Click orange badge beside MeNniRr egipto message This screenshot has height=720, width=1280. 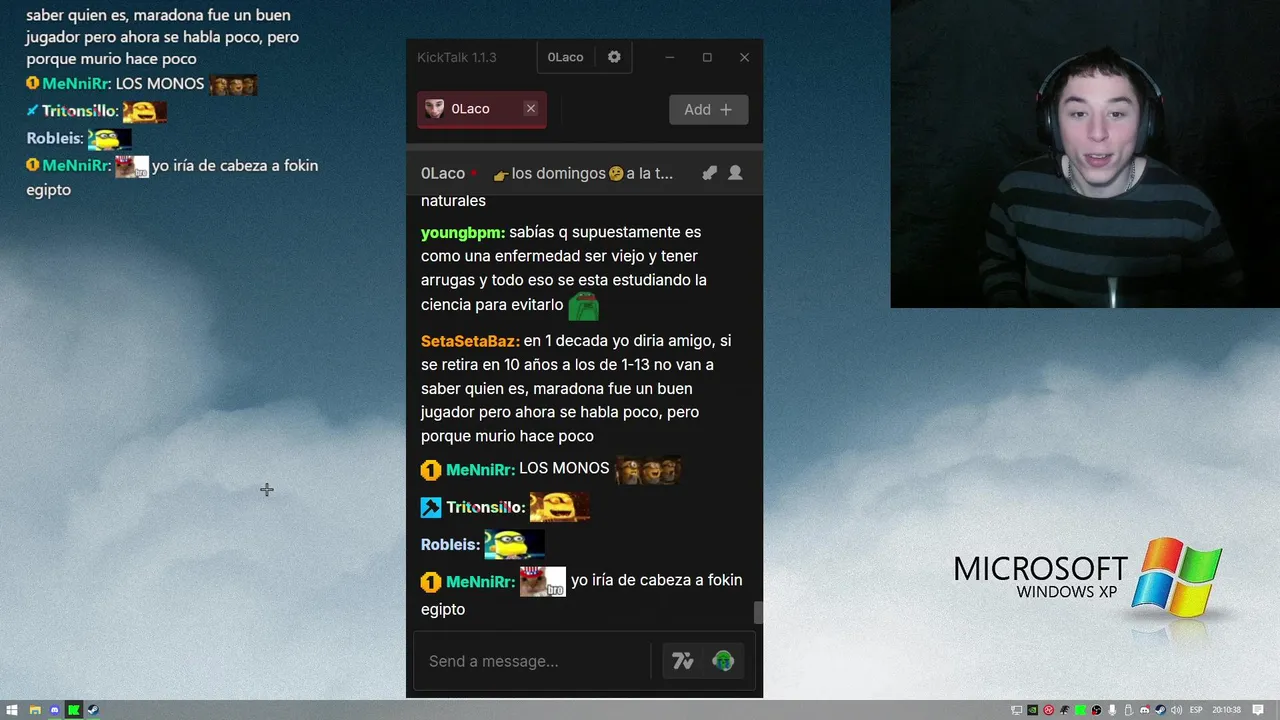[x=431, y=582]
